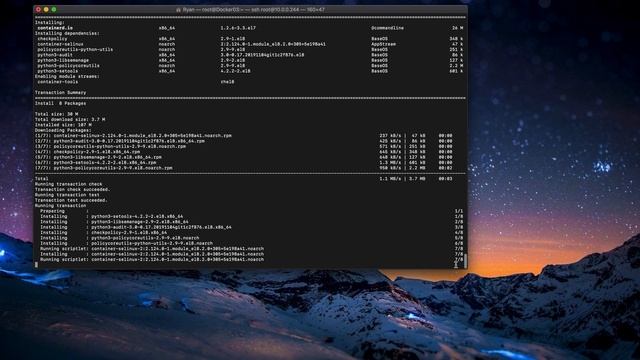Close the terminal window with red button
Viewport: 640px width, 360px height.
pos(38,9)
